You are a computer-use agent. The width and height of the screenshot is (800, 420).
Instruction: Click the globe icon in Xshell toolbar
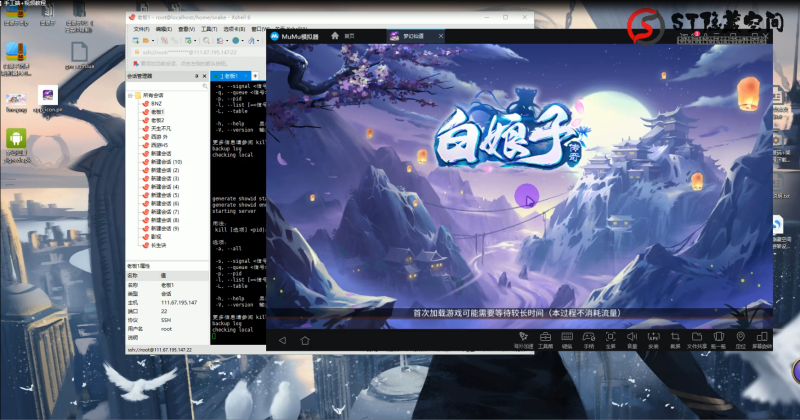click(236, 40)
